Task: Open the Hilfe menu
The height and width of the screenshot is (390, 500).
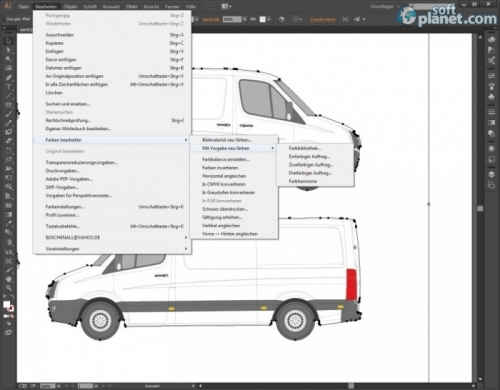Action: 191,7
